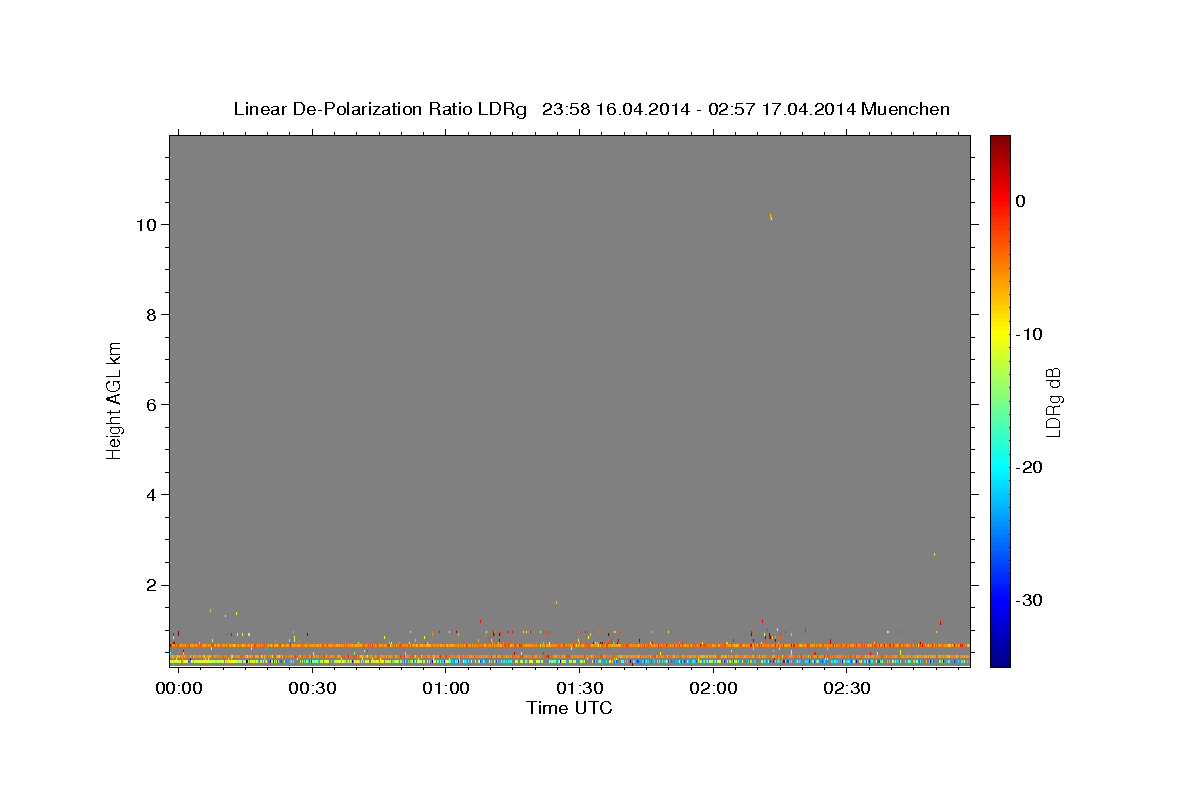Click the colorbar at the -10 dB yellow level
The height and width of the screenshot is (800, 1200).
coord(999,334)
